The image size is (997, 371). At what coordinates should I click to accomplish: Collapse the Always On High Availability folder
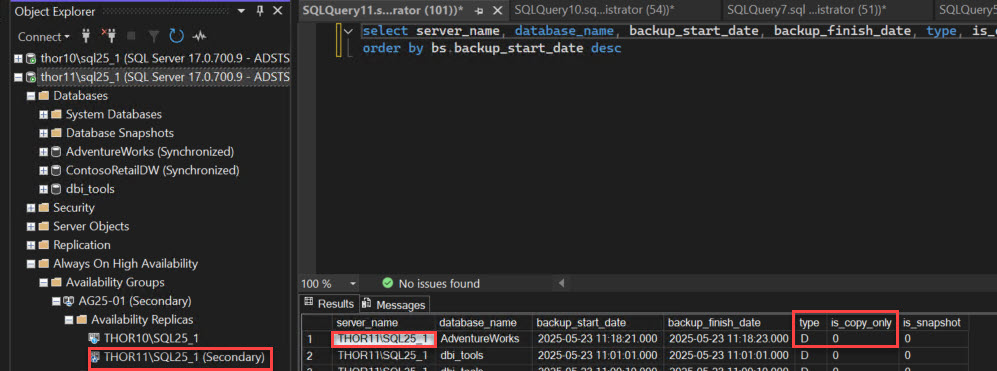point(31,263)
